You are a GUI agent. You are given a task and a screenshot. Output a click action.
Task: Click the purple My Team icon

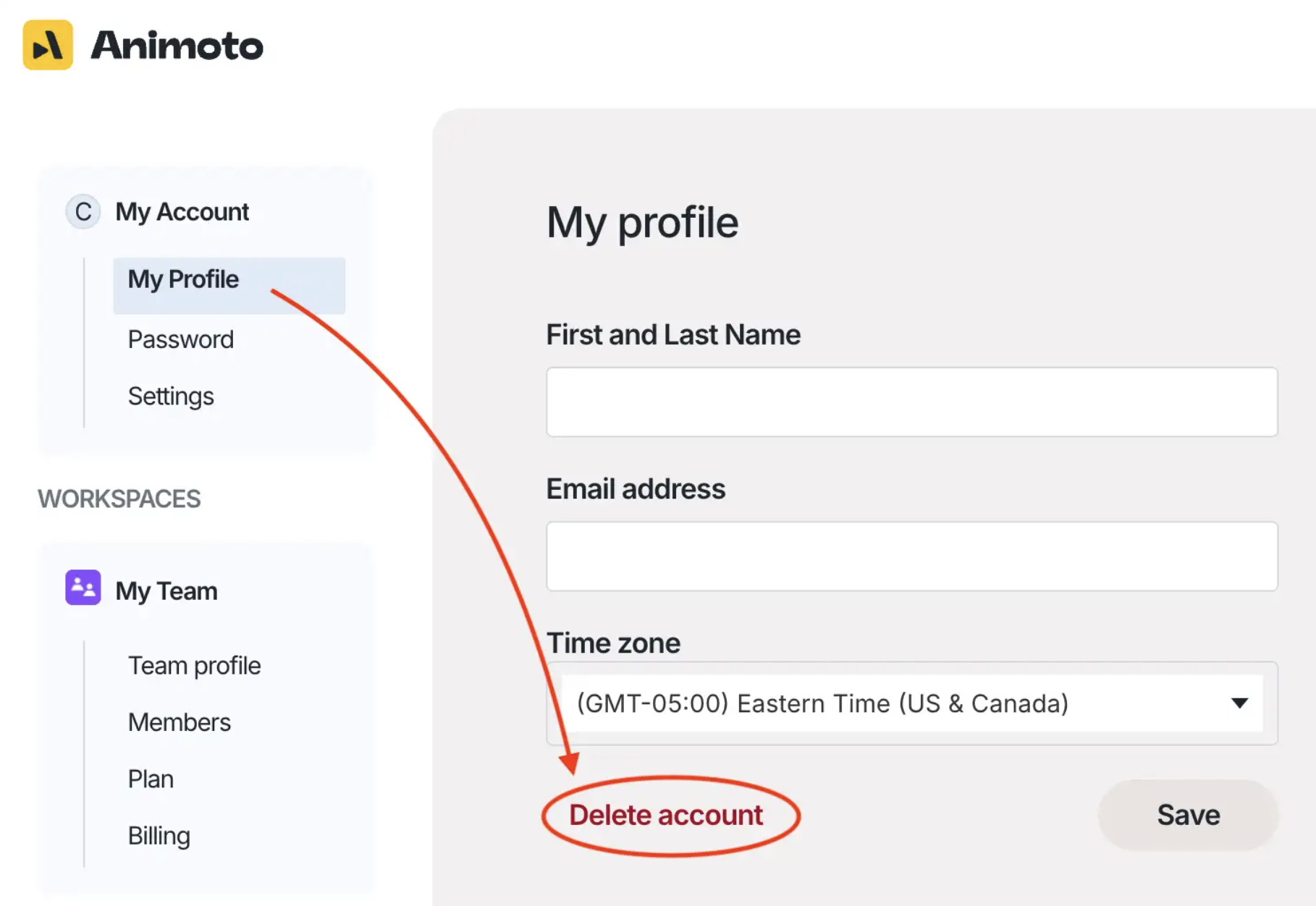pyautogui.click(x=83, y=588)
